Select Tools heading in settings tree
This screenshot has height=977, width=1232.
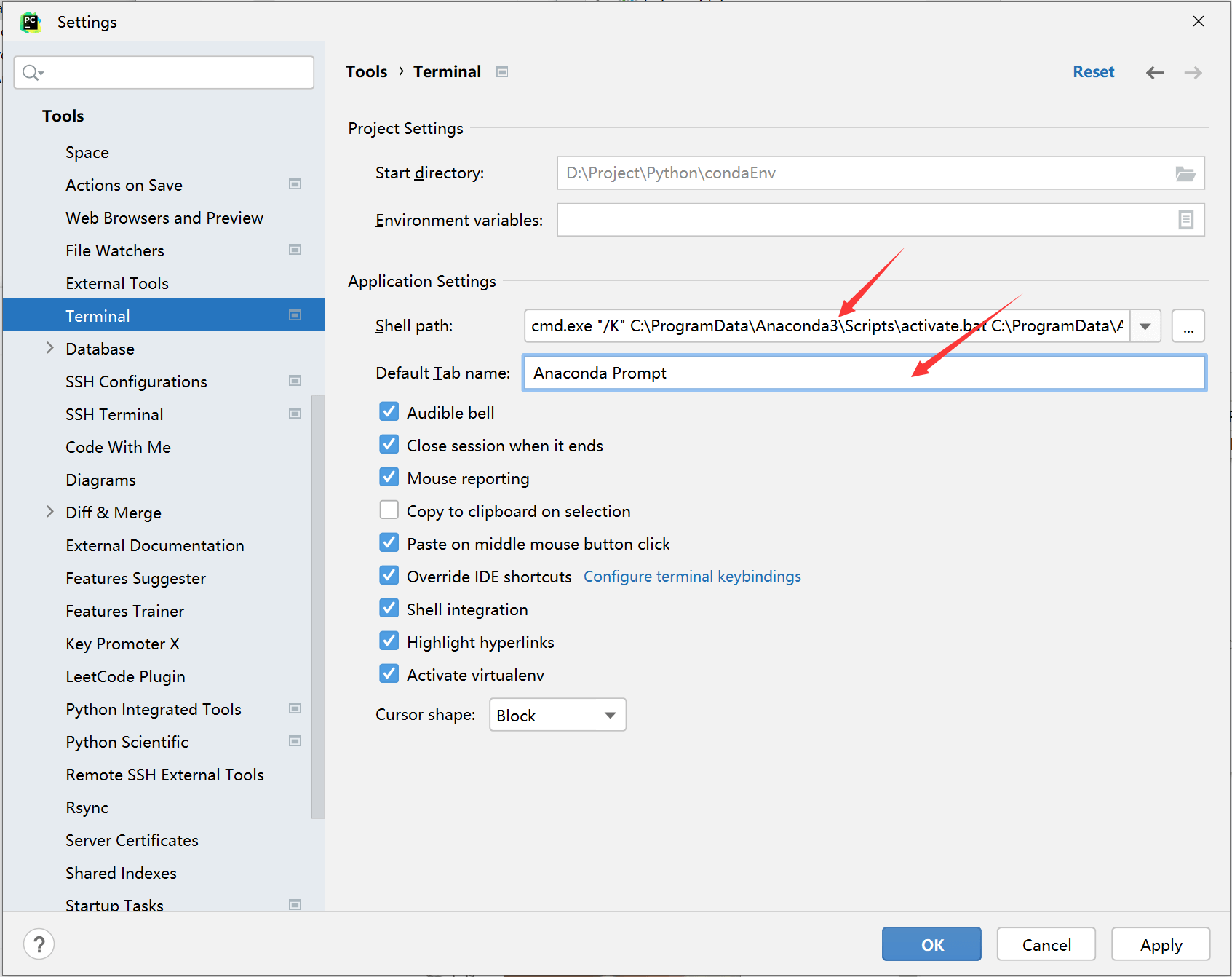click(x=63, y=116)
